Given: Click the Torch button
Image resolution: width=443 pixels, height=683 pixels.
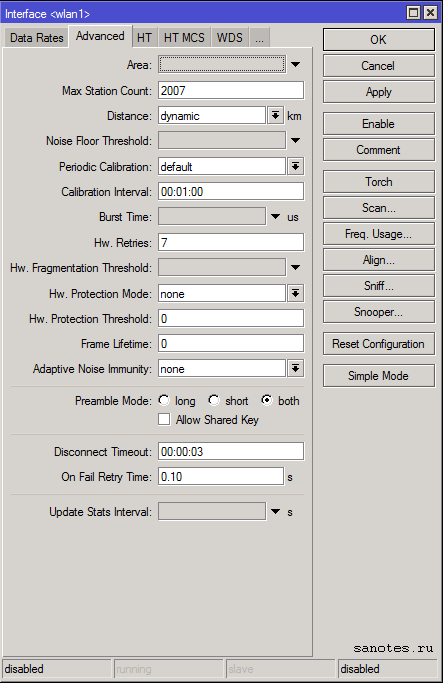Looking at the screenshot, I should click(x=379, y=182).
